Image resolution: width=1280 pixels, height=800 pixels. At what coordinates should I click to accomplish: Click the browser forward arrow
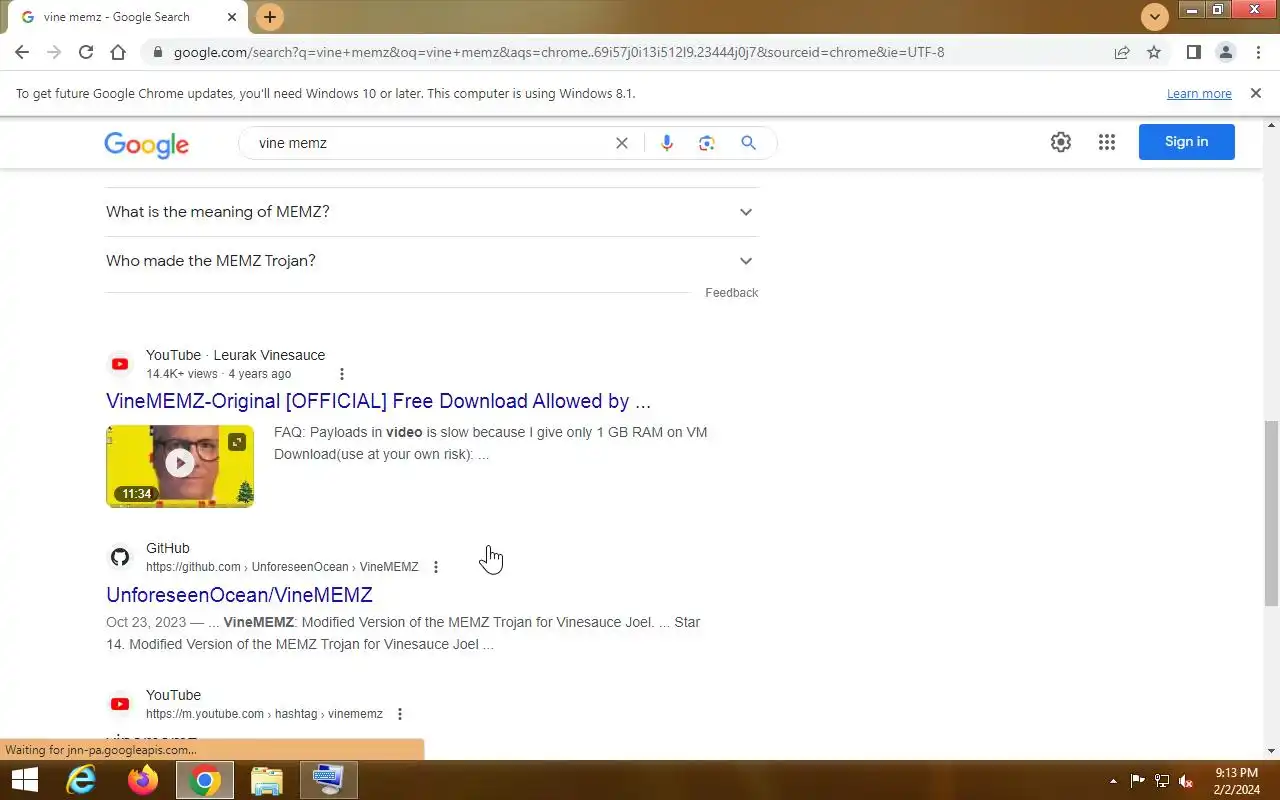point(54,52)
